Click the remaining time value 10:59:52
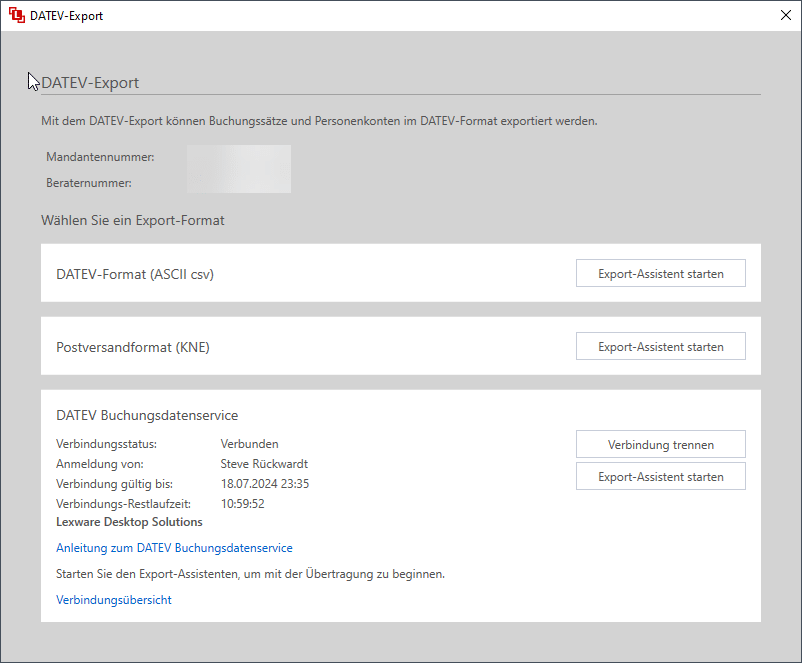This screenshot has width=802, height=663. click(242, 503)
